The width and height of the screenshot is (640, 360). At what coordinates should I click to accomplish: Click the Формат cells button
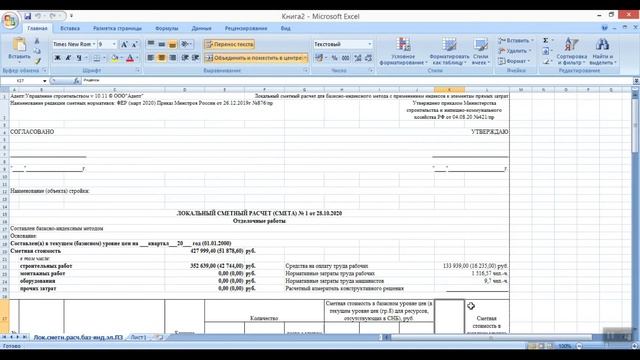pyautogui.click(x=513, y=61)
